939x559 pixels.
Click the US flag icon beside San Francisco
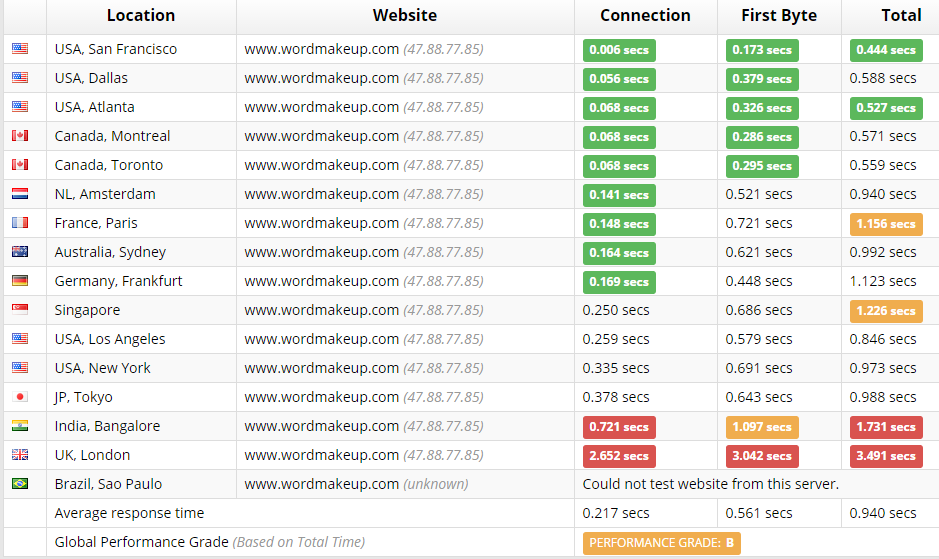pos(20,49)
